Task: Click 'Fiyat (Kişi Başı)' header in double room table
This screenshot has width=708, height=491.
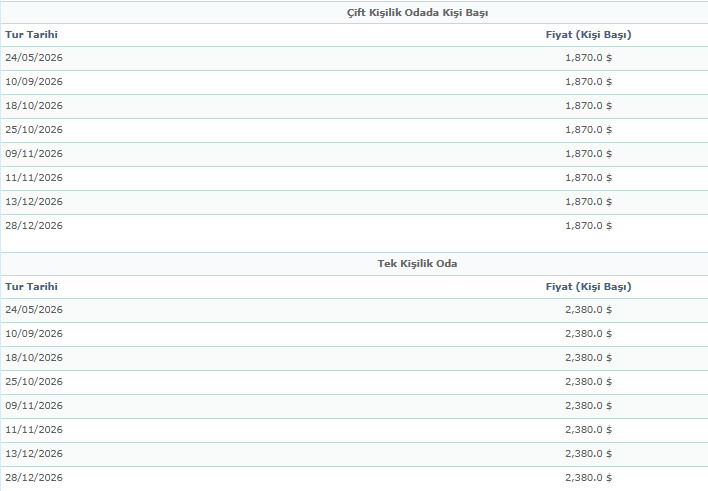Action: [588, 35]
